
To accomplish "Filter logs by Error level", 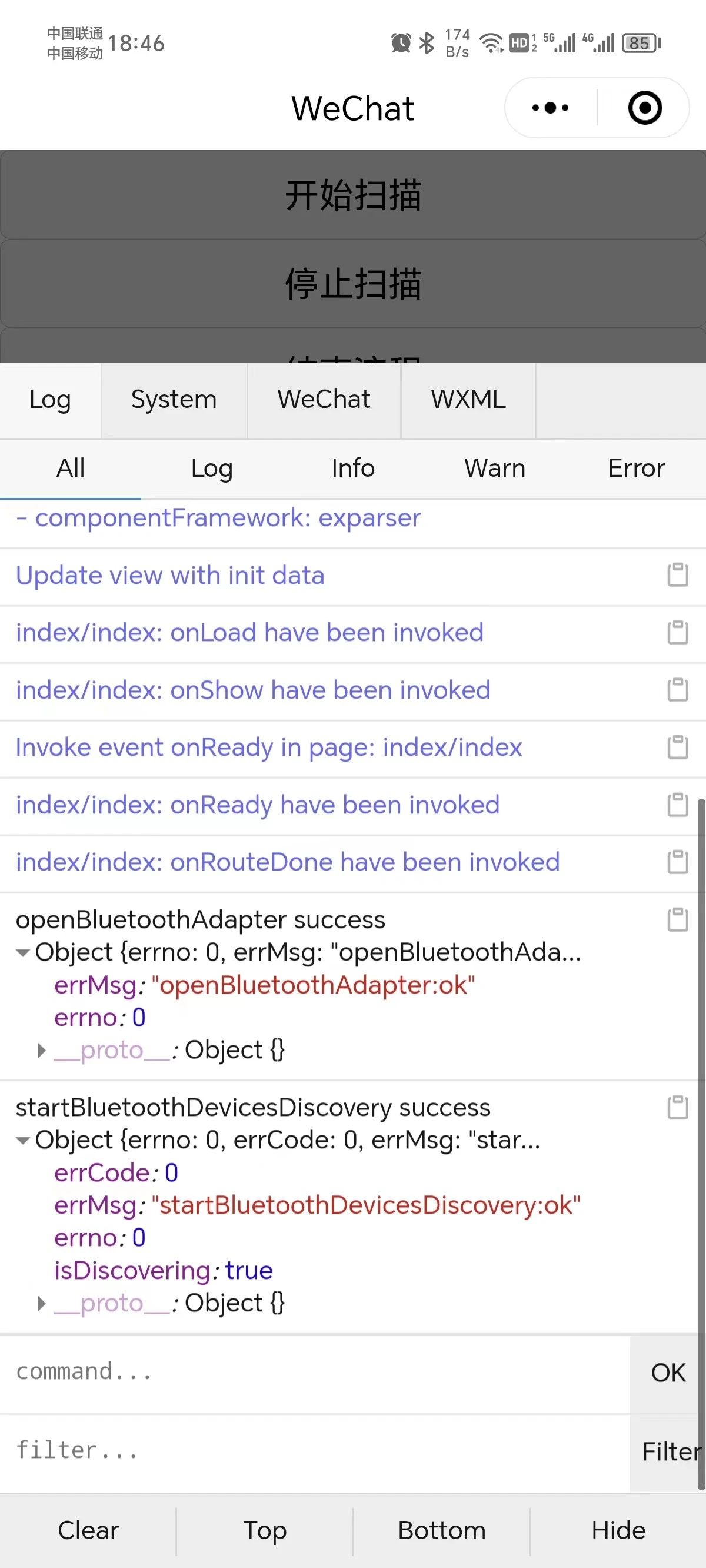I will pos(636,468).
